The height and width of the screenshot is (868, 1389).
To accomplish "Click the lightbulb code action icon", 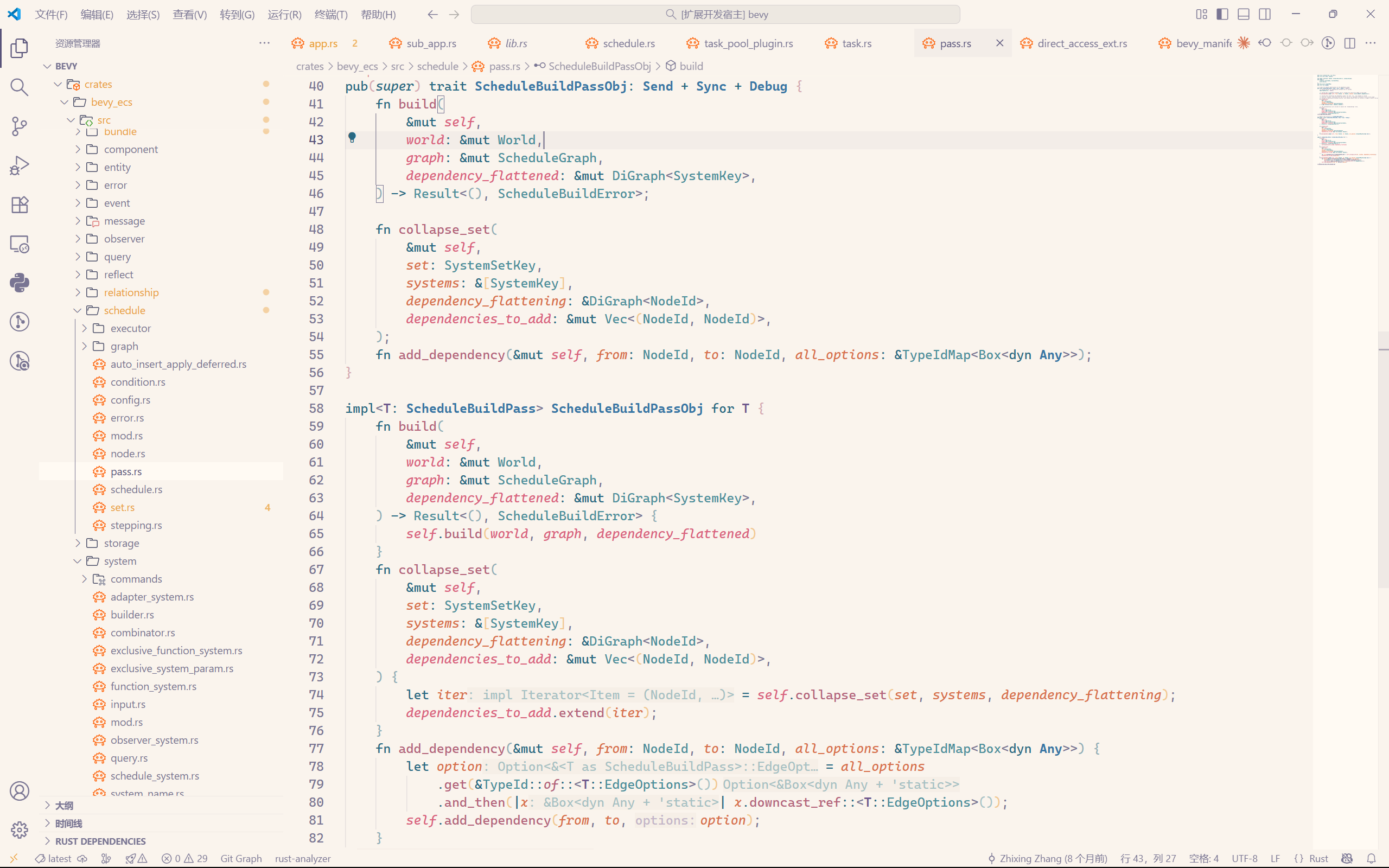I will pos(353,137).
